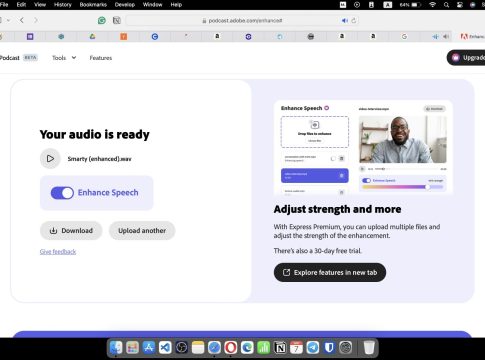Click Upload another button
The width and height of the screenshot is (485, 360).
(142, 230)
